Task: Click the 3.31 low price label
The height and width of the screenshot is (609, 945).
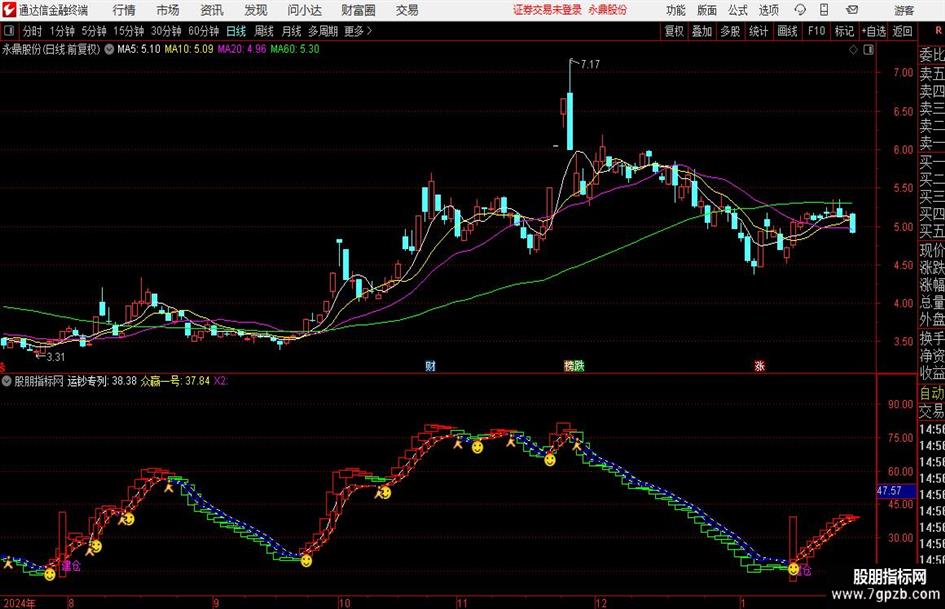Action: pyautogui.click(x=55, y=357)
